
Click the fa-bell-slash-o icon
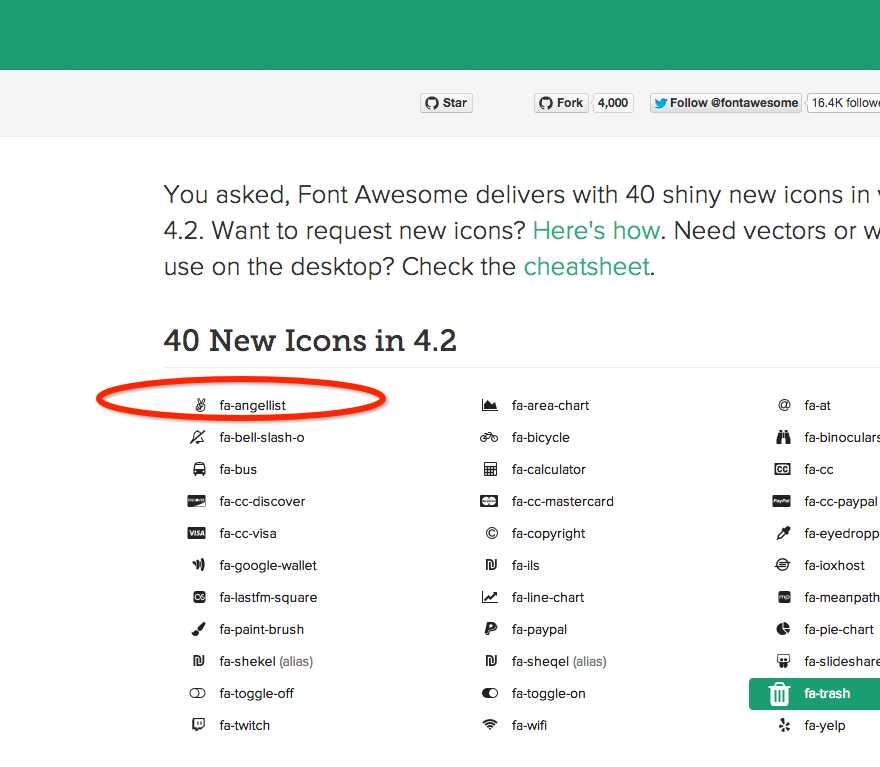coord(198,437)
